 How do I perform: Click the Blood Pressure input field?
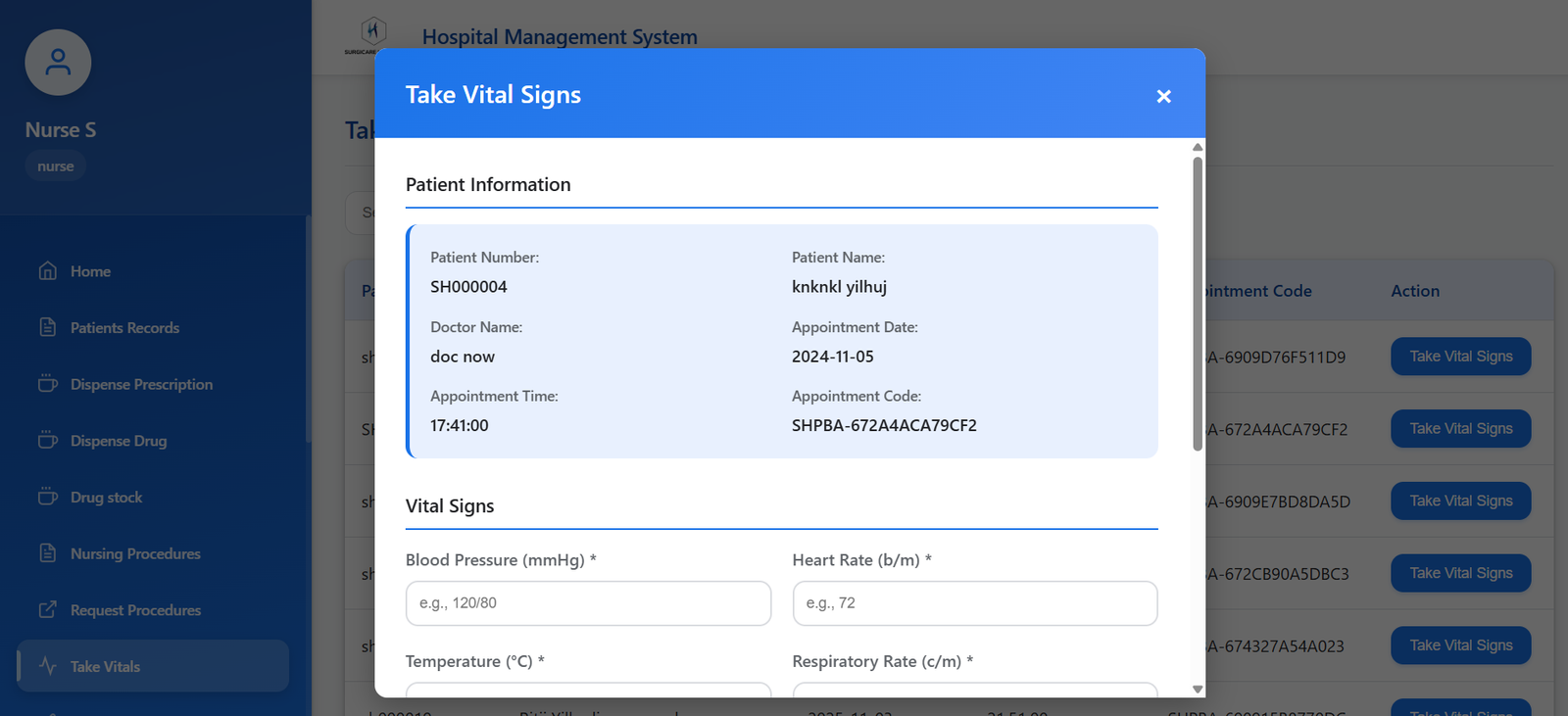(588, 603)
